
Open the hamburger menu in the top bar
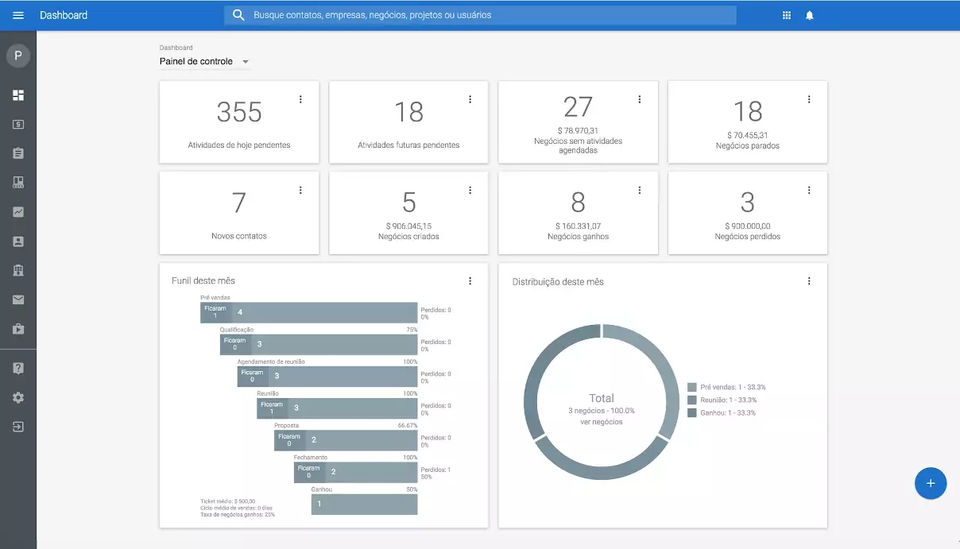pyautogui.click(x=18, y=15)
